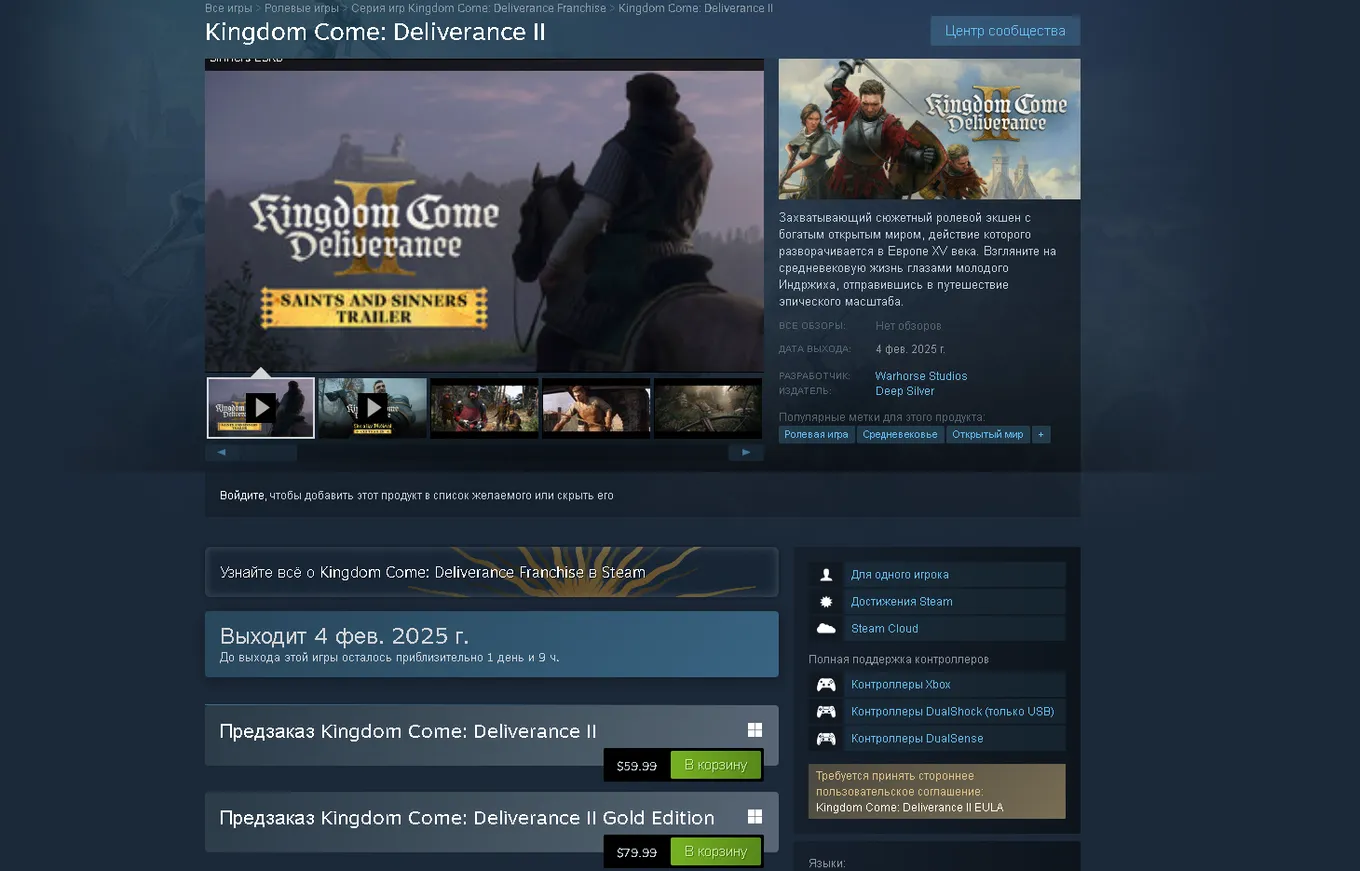Viewport: 1360px width, 871px height.
Task: Click the Центр сообщества button
Action: (x=1005, y=31)
